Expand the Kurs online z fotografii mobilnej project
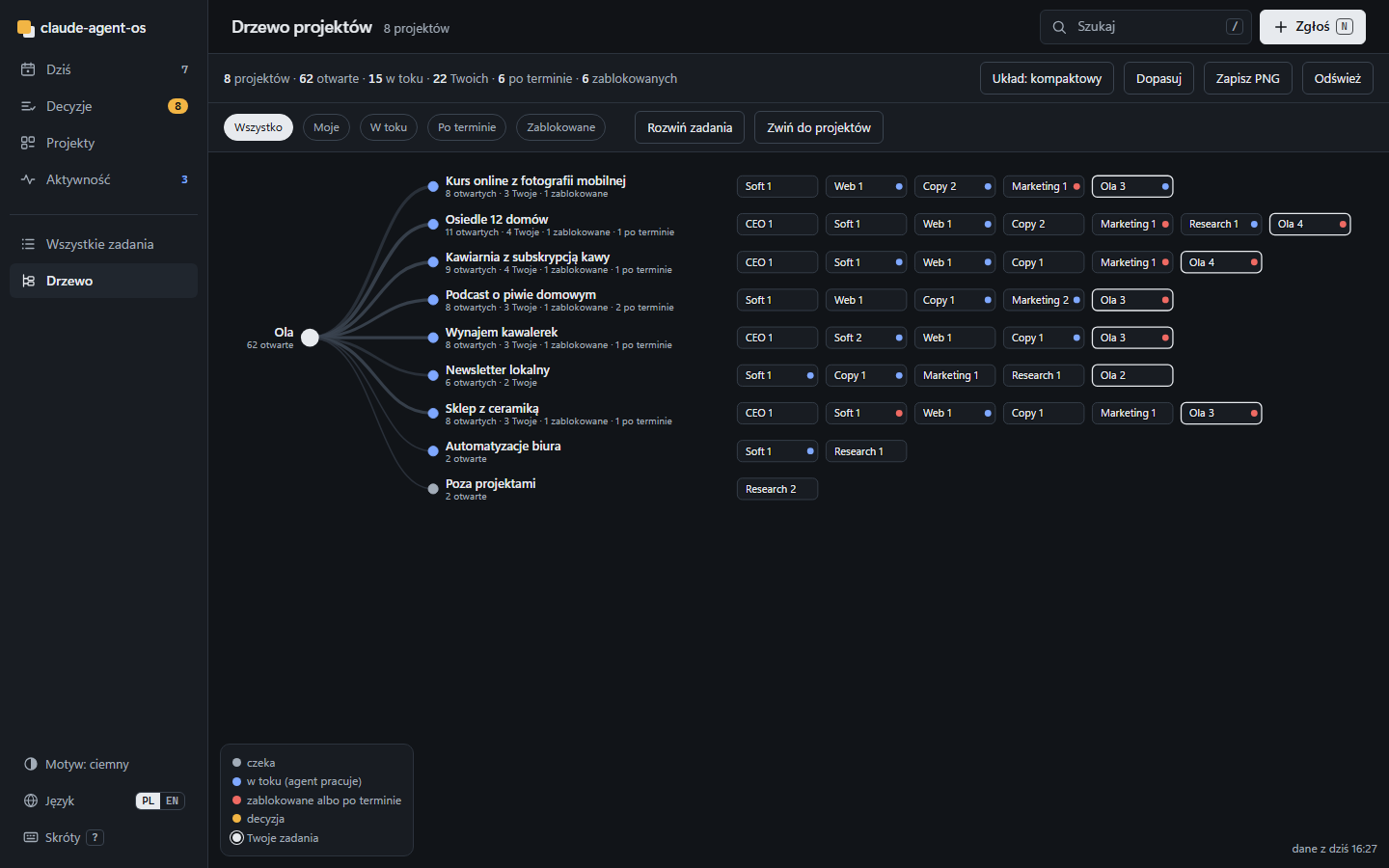1389x868 pixels. tap(433, 186)
